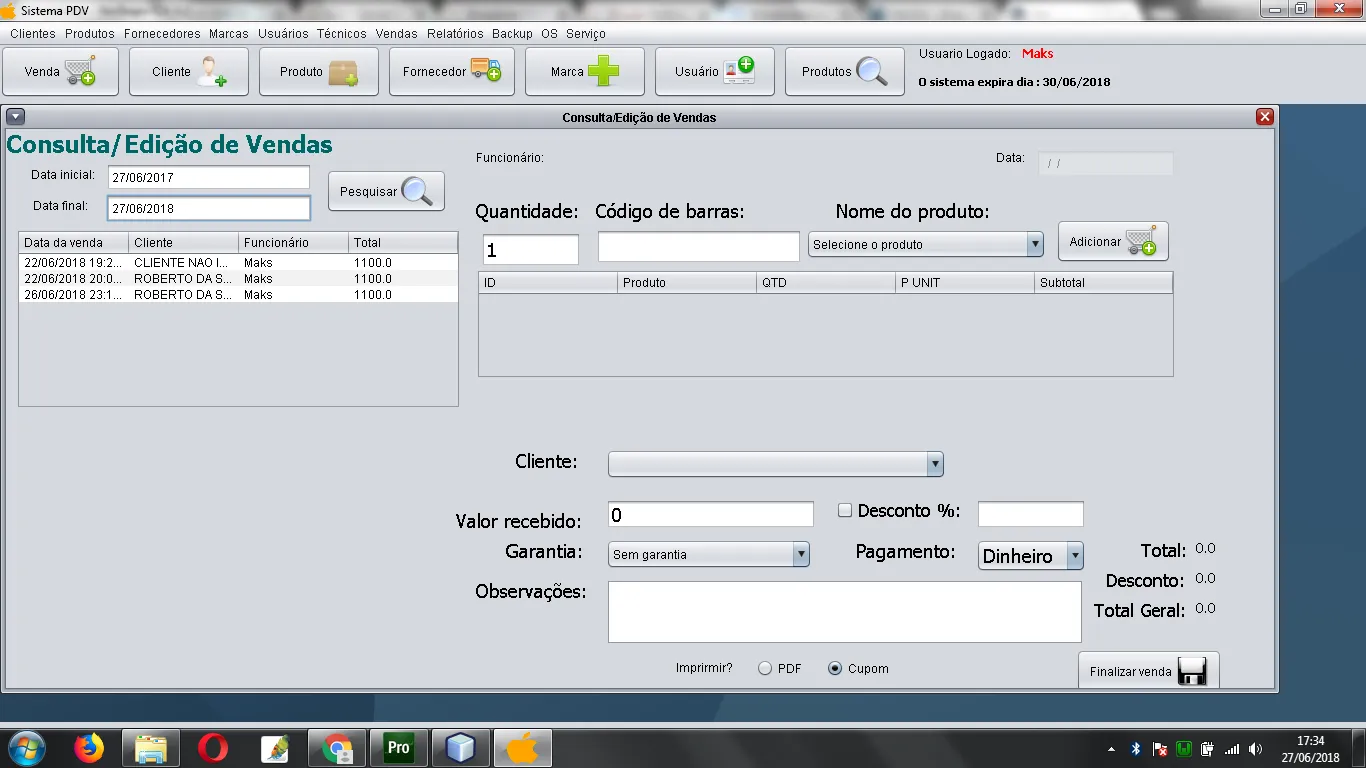The height and width of the screenshot is (768, 1366).
Task: Click the Venda shopping cart toolbar button
Action: tap(60, 72)
